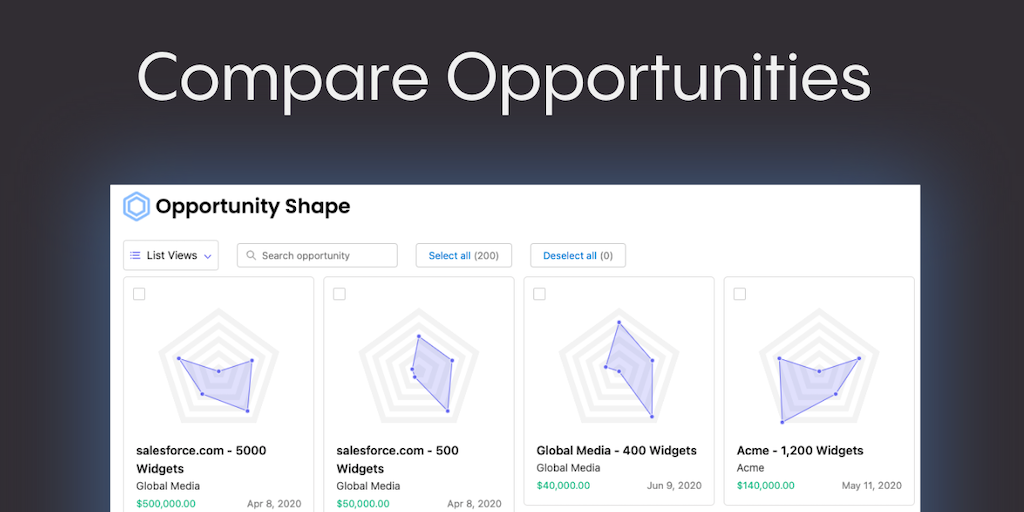Enable the Acme 1,200 Widgets checkbox
This screenshot has width=1024, height=512.
coord(739,294)
